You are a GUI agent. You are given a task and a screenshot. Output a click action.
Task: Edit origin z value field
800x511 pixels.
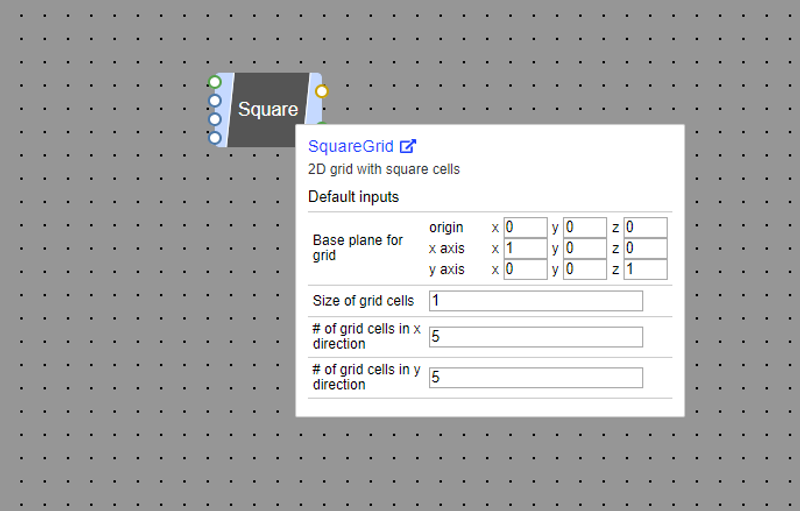(x=645, y=227)
